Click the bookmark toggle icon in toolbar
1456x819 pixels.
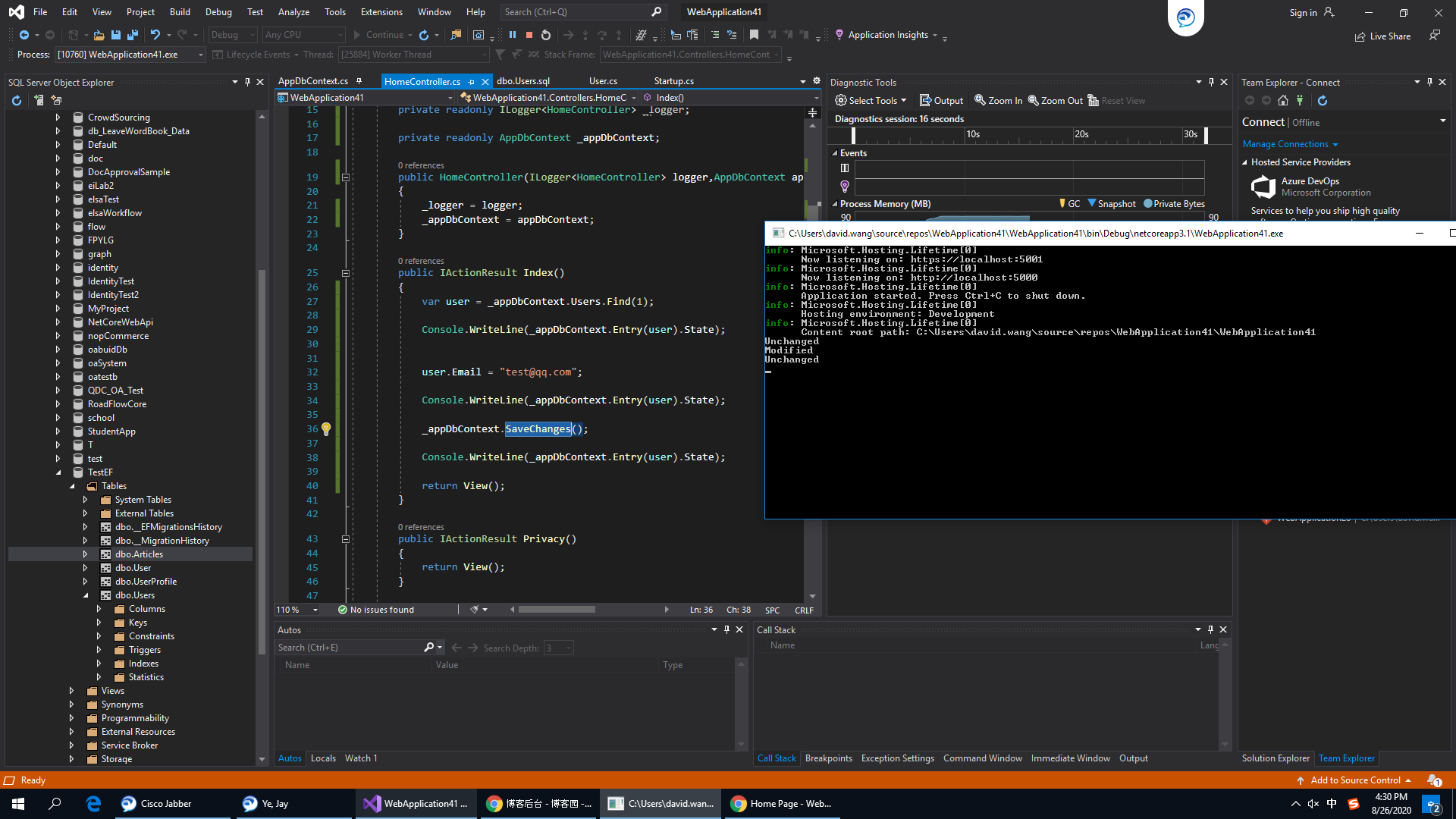pyautogui.click(x=754, y=35)
